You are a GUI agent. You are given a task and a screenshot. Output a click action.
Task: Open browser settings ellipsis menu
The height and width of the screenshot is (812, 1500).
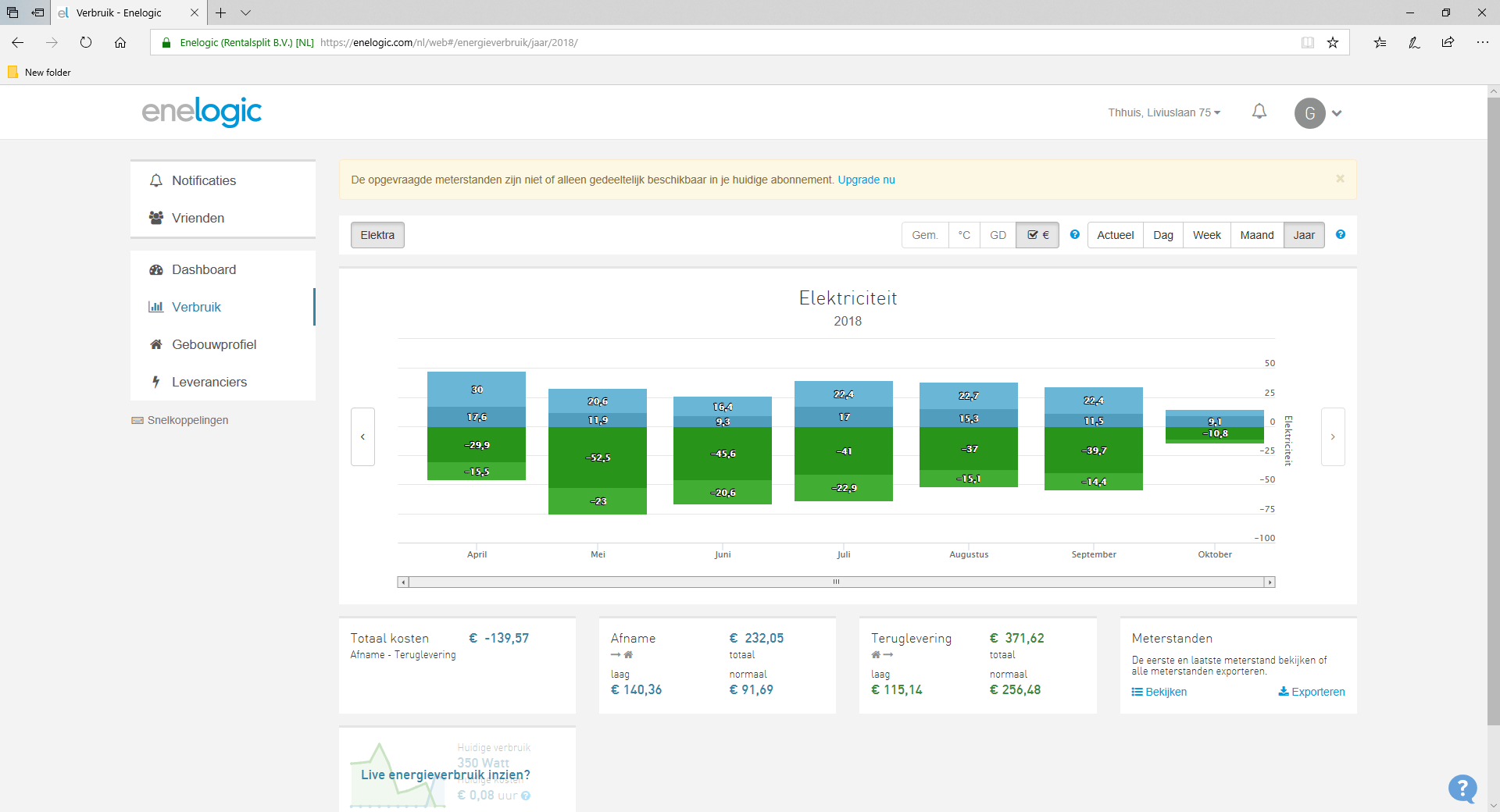coord(1482,42)
